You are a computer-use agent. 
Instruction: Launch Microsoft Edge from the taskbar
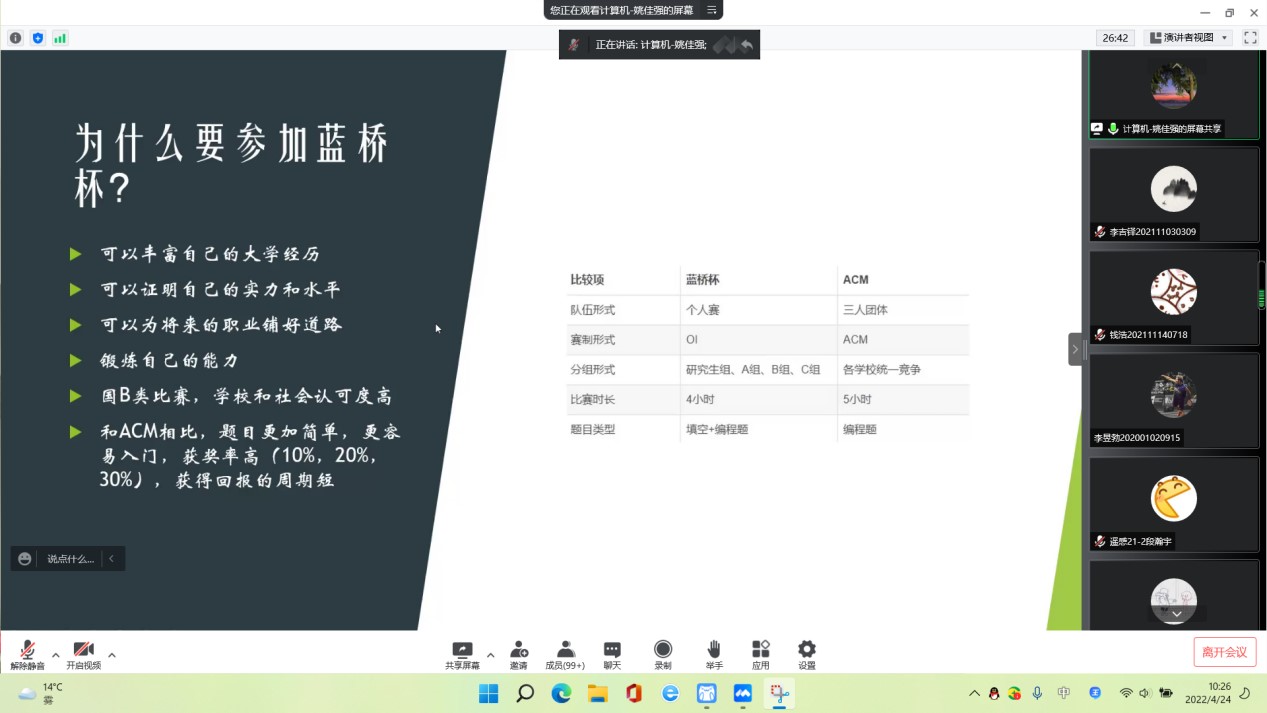click(561, 693)
